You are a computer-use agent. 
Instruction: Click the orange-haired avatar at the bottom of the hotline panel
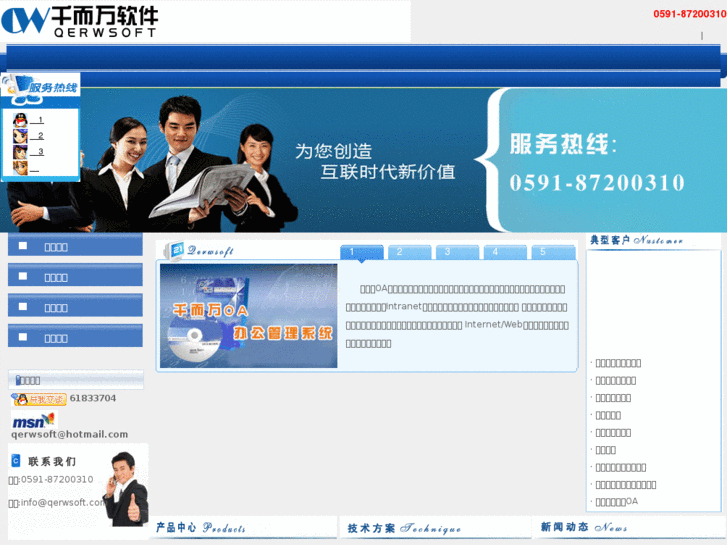(x=20, y=167)
